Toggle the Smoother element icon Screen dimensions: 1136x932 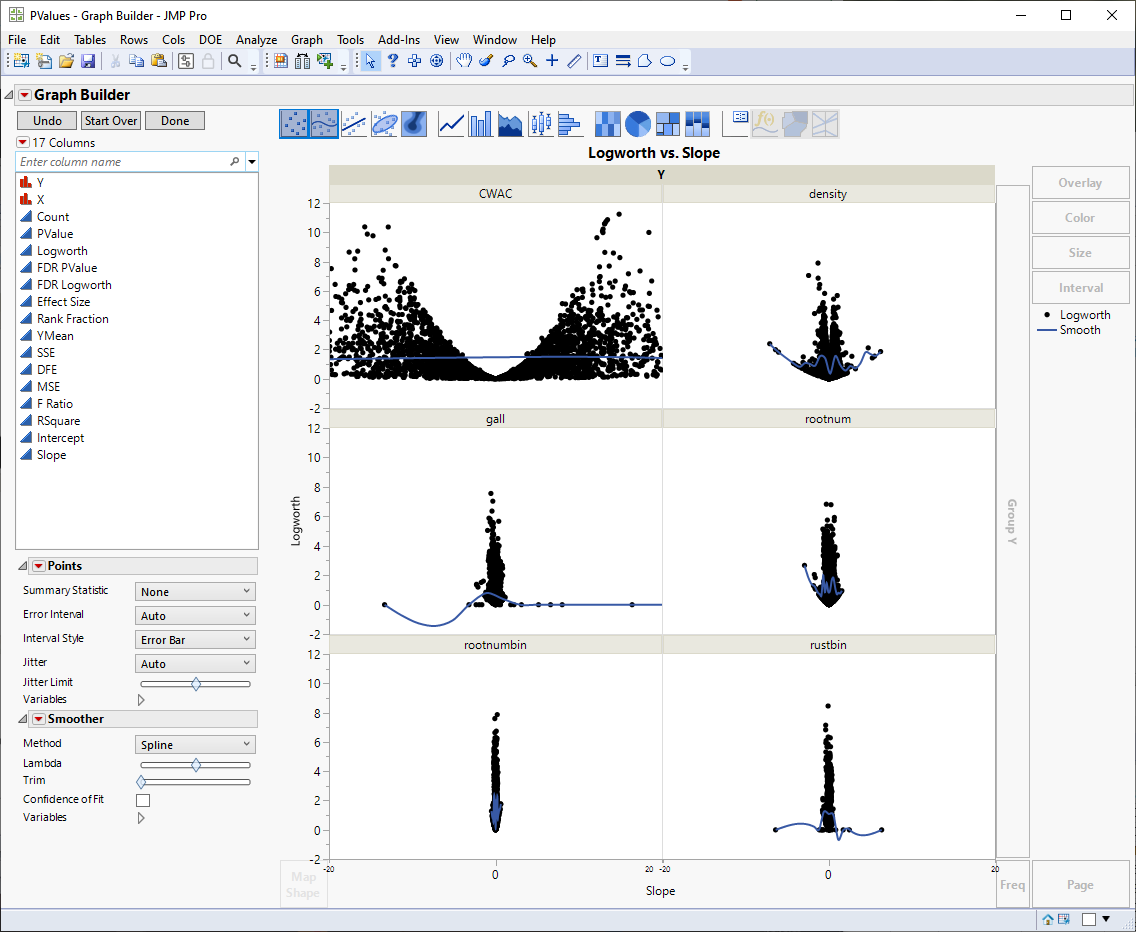click(324, 124)
